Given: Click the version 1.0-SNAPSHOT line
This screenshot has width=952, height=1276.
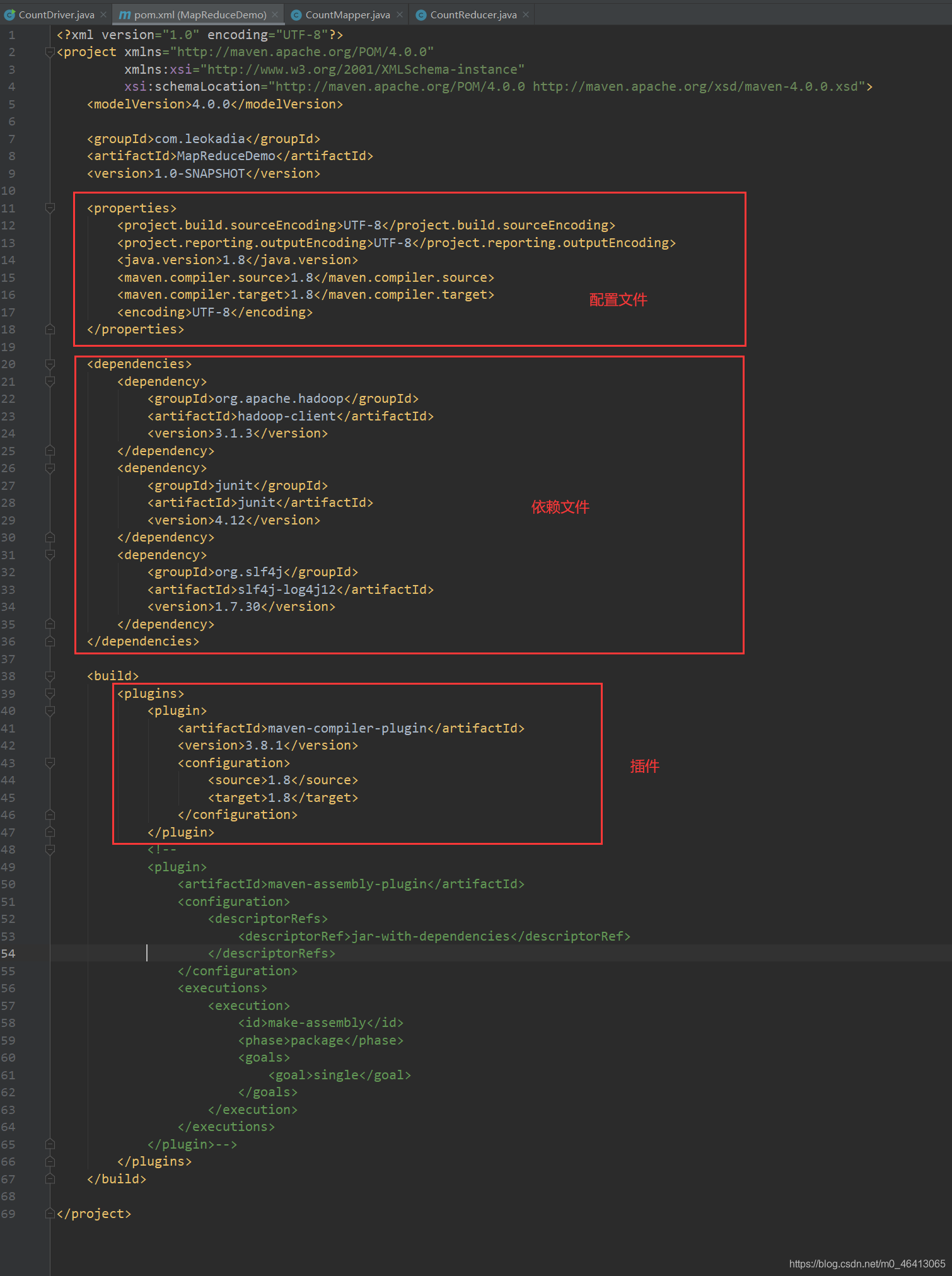Looking at the screenshot, I should point(204,173).
